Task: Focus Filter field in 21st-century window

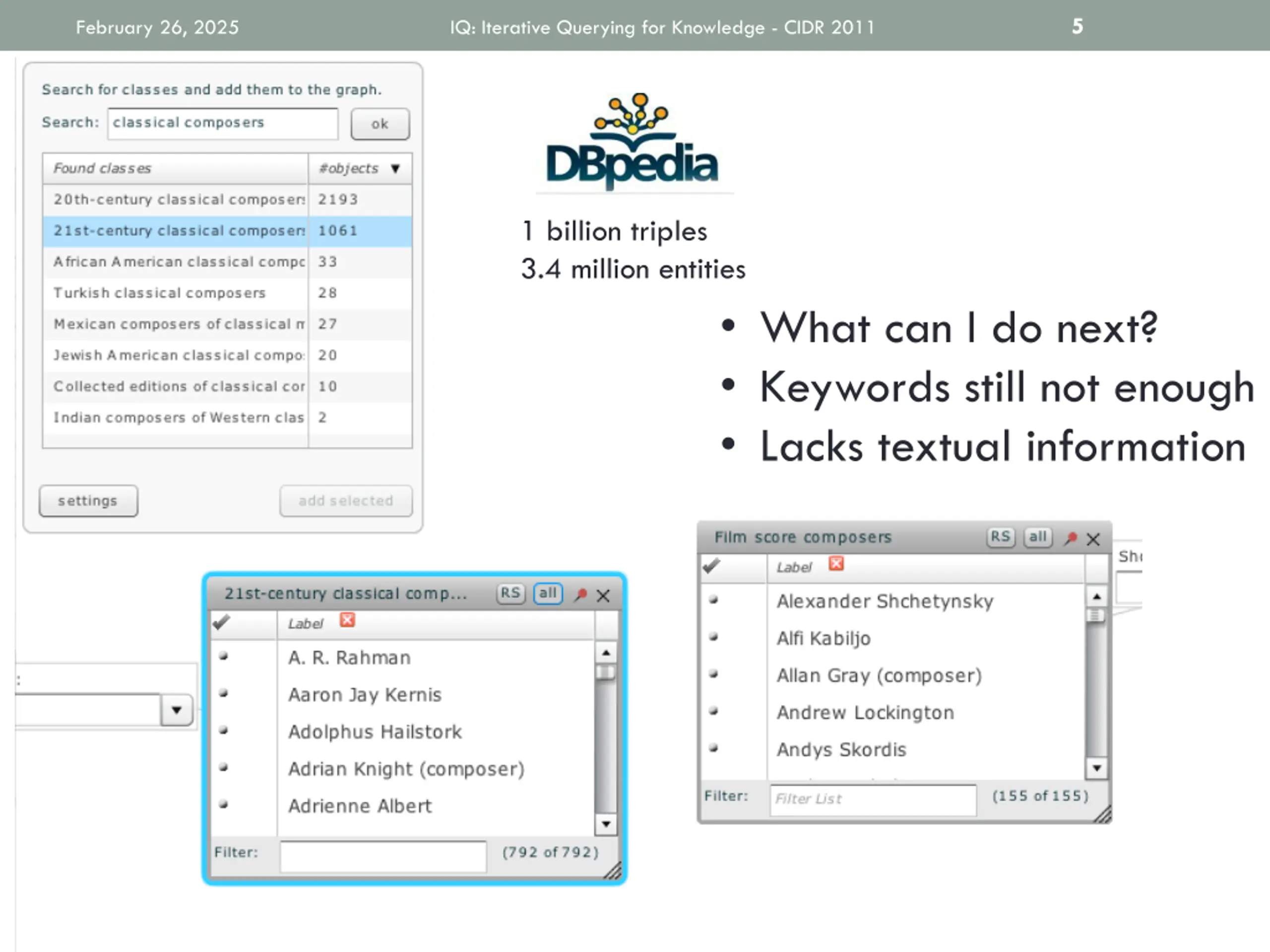Action: pyautogui.click(x=383, y=857)
